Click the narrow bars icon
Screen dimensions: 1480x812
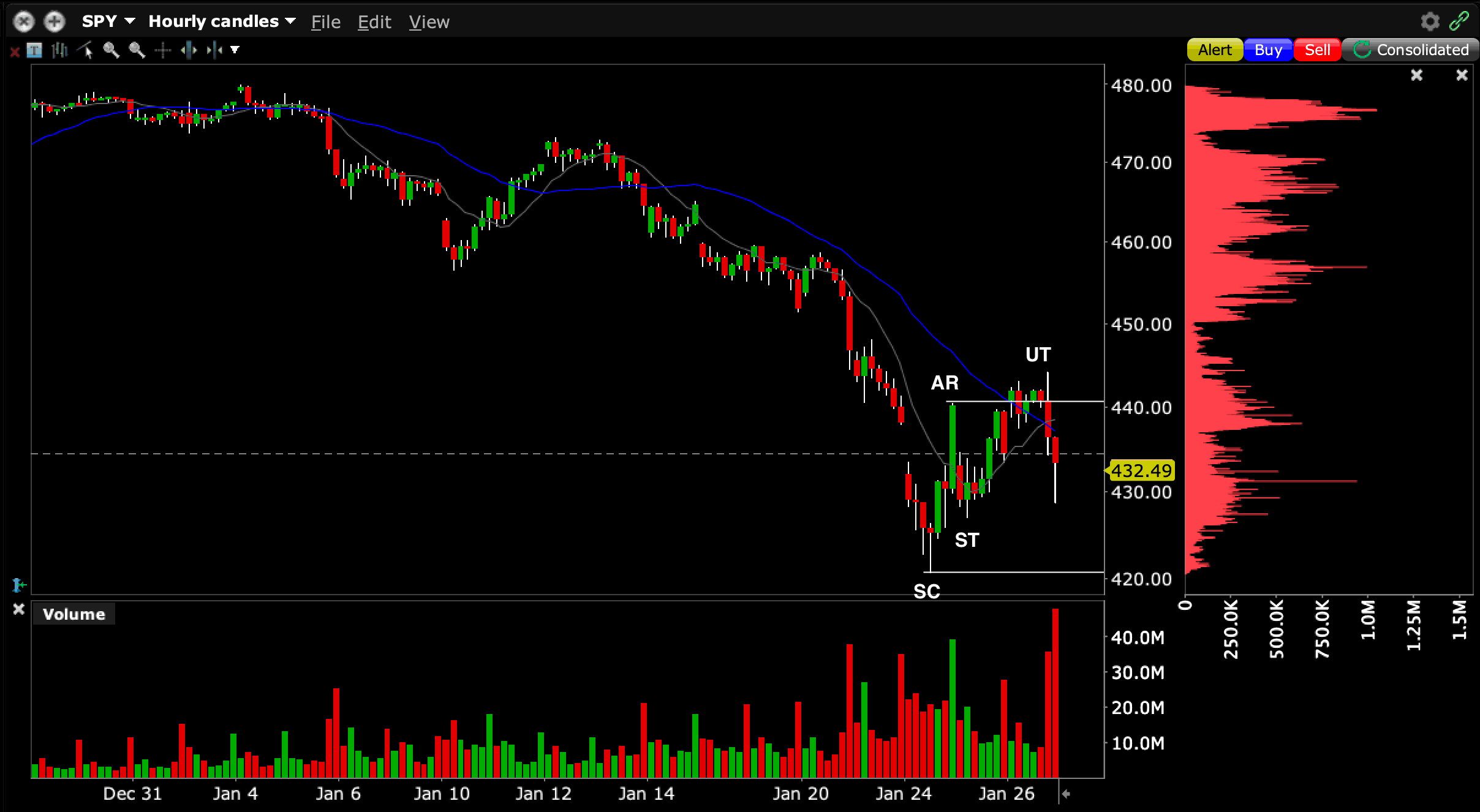pyautogui.click(x=214, y=50)
